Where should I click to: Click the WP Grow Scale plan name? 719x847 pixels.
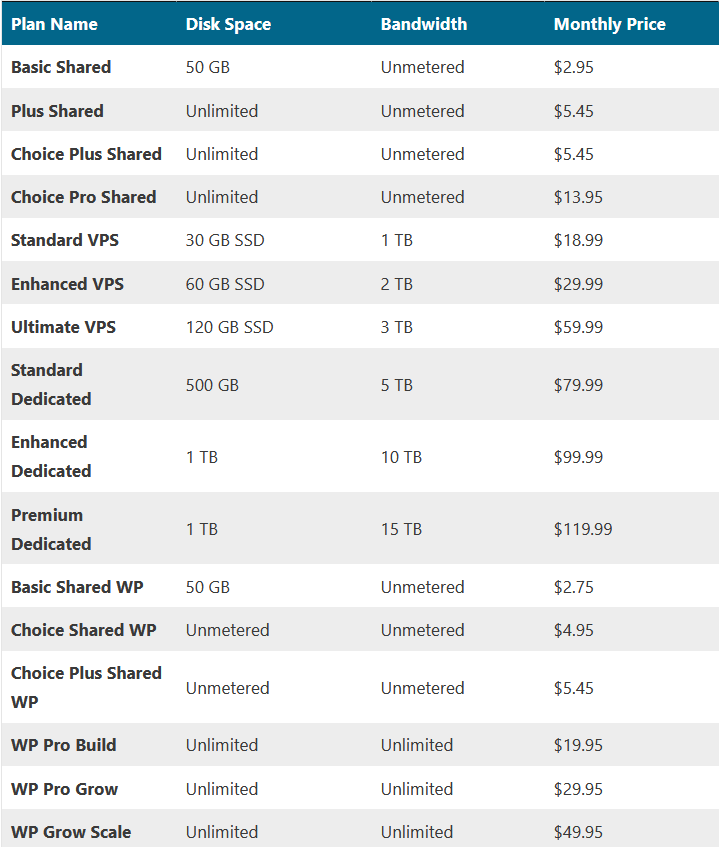71,832
